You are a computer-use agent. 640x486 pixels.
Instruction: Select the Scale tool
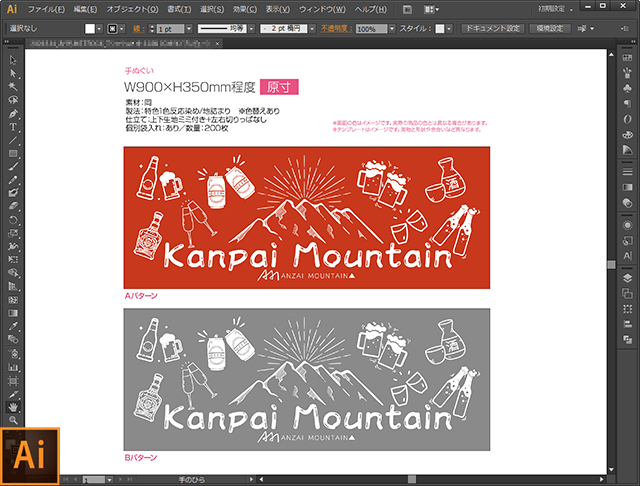pos(13,233)
